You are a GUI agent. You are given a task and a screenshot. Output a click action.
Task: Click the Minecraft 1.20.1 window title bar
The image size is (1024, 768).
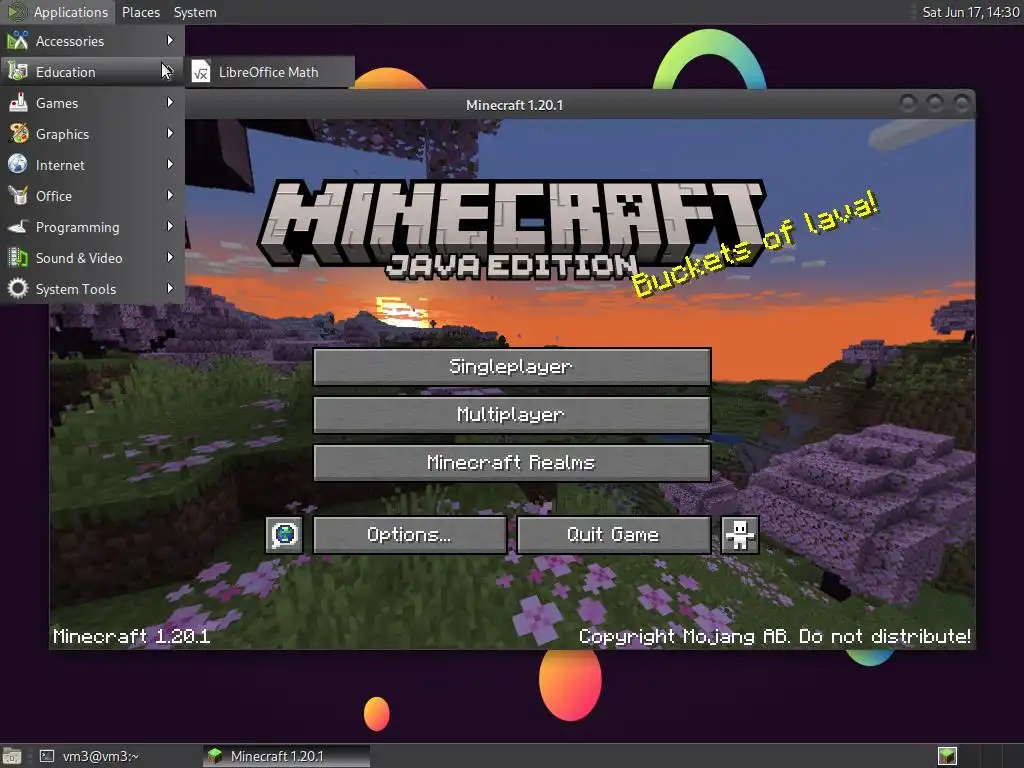tap(514, 104)
